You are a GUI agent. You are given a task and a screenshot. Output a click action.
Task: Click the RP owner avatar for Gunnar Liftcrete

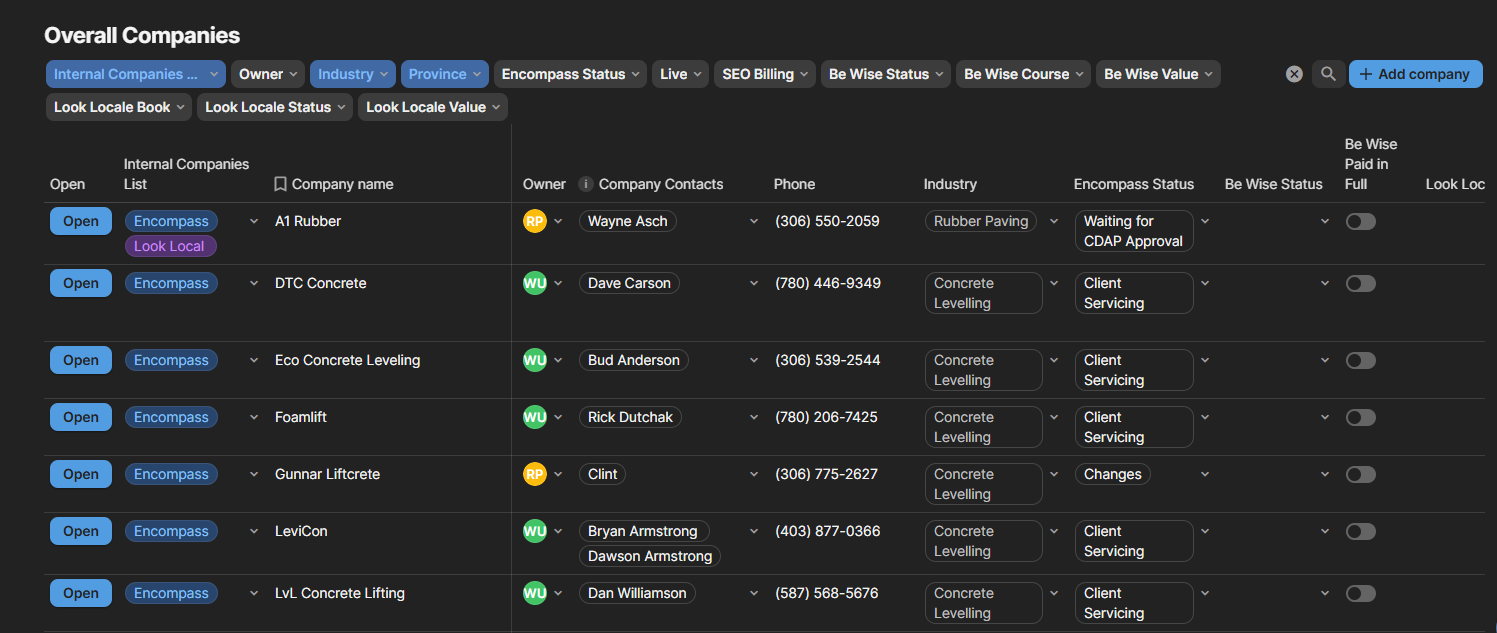[x=535, y=474]
